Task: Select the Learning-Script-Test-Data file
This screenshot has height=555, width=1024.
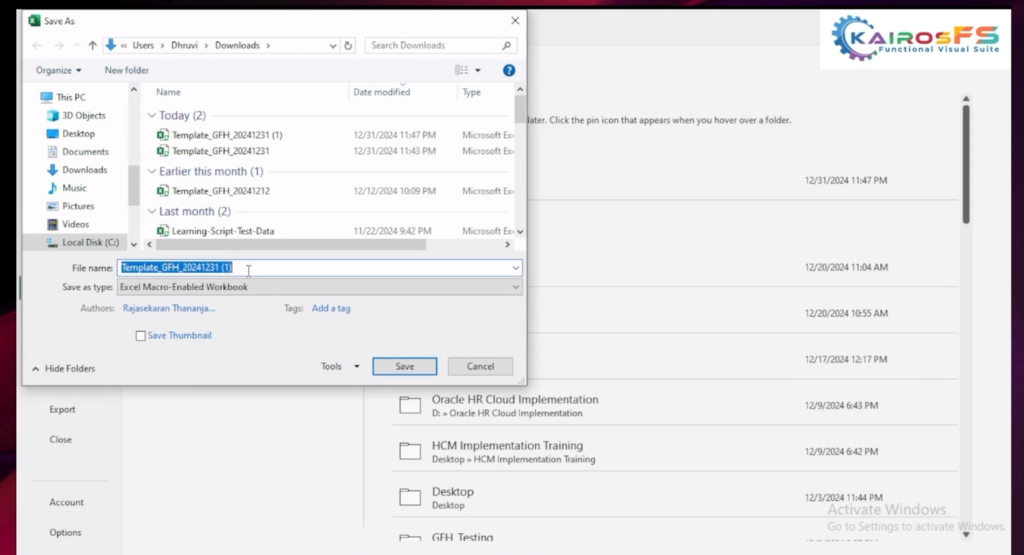Action: click(222, 231)
